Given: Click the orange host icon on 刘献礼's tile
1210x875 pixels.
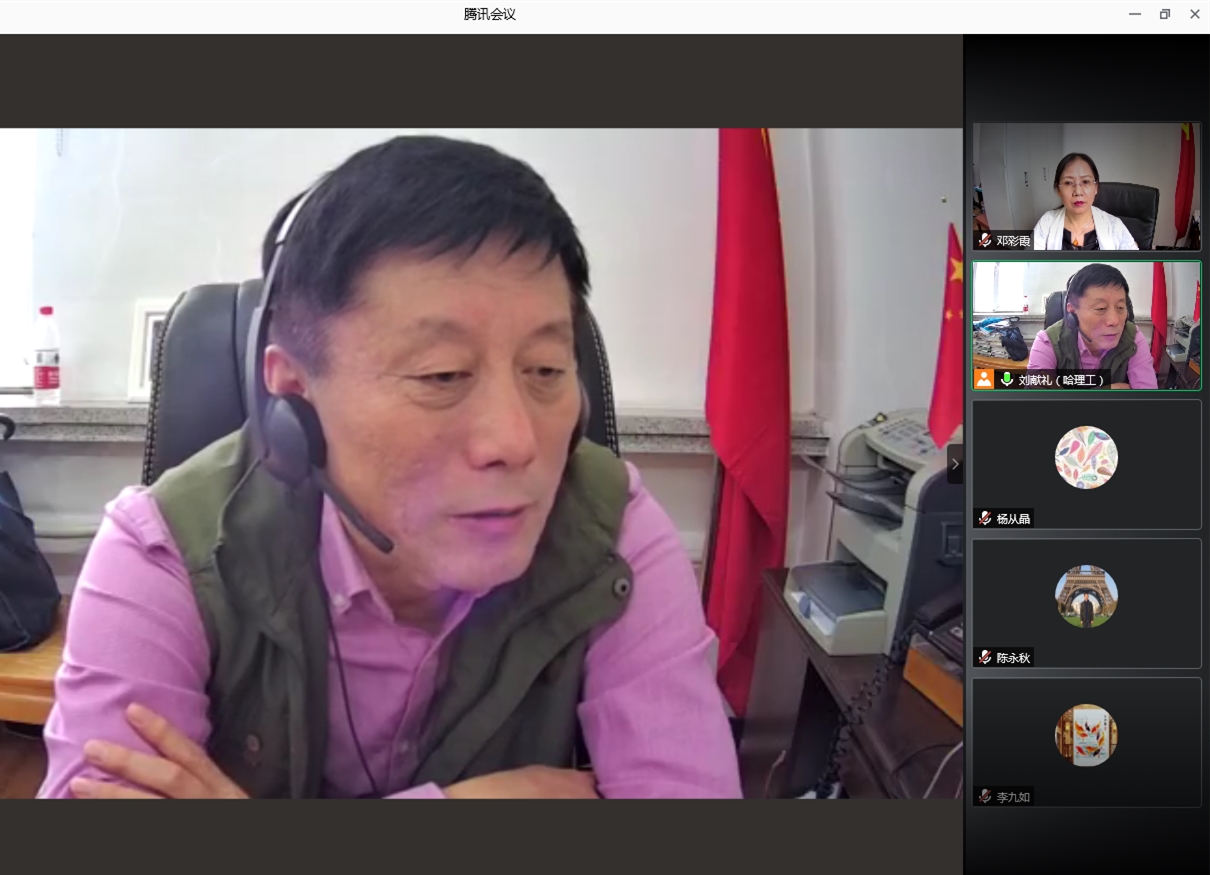Looking at the screenshot, I should tap(984, 379).
